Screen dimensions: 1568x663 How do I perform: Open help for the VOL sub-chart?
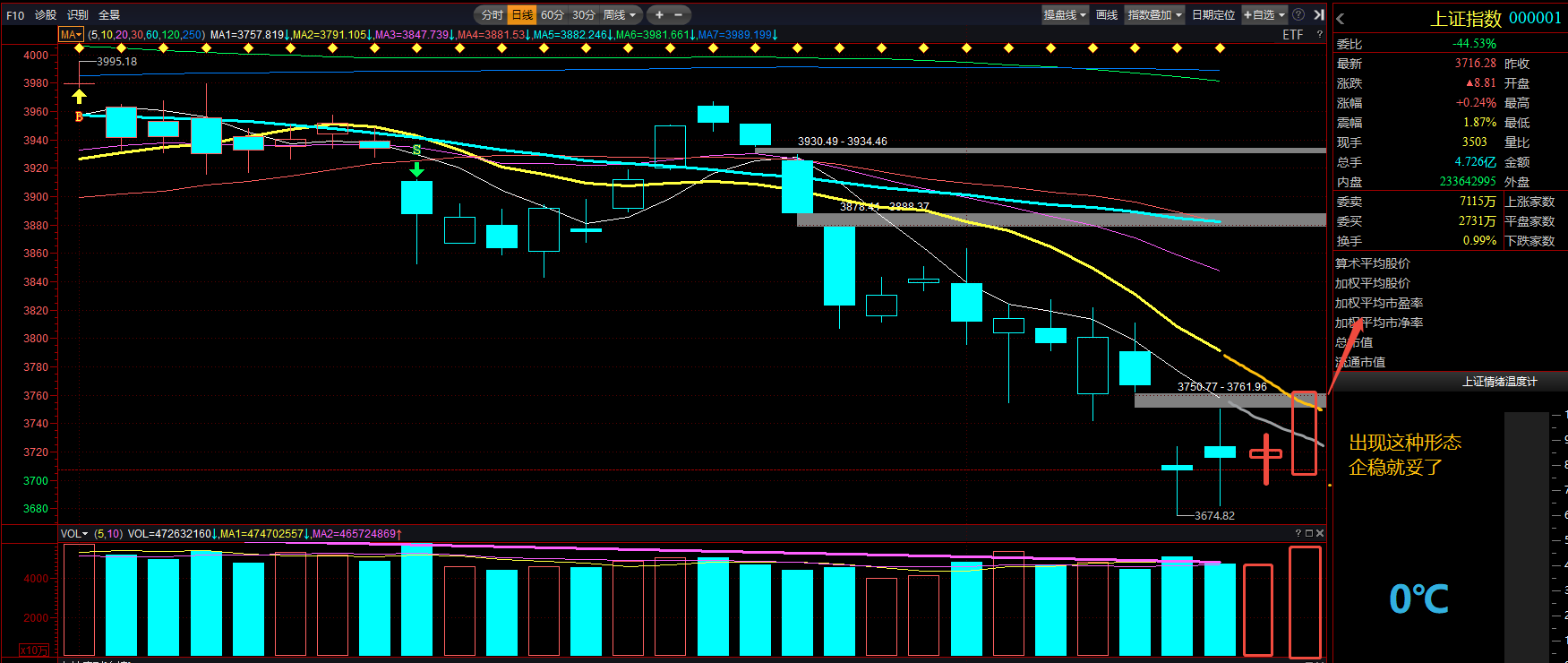pyautogui.click(x=1298, y=533)
